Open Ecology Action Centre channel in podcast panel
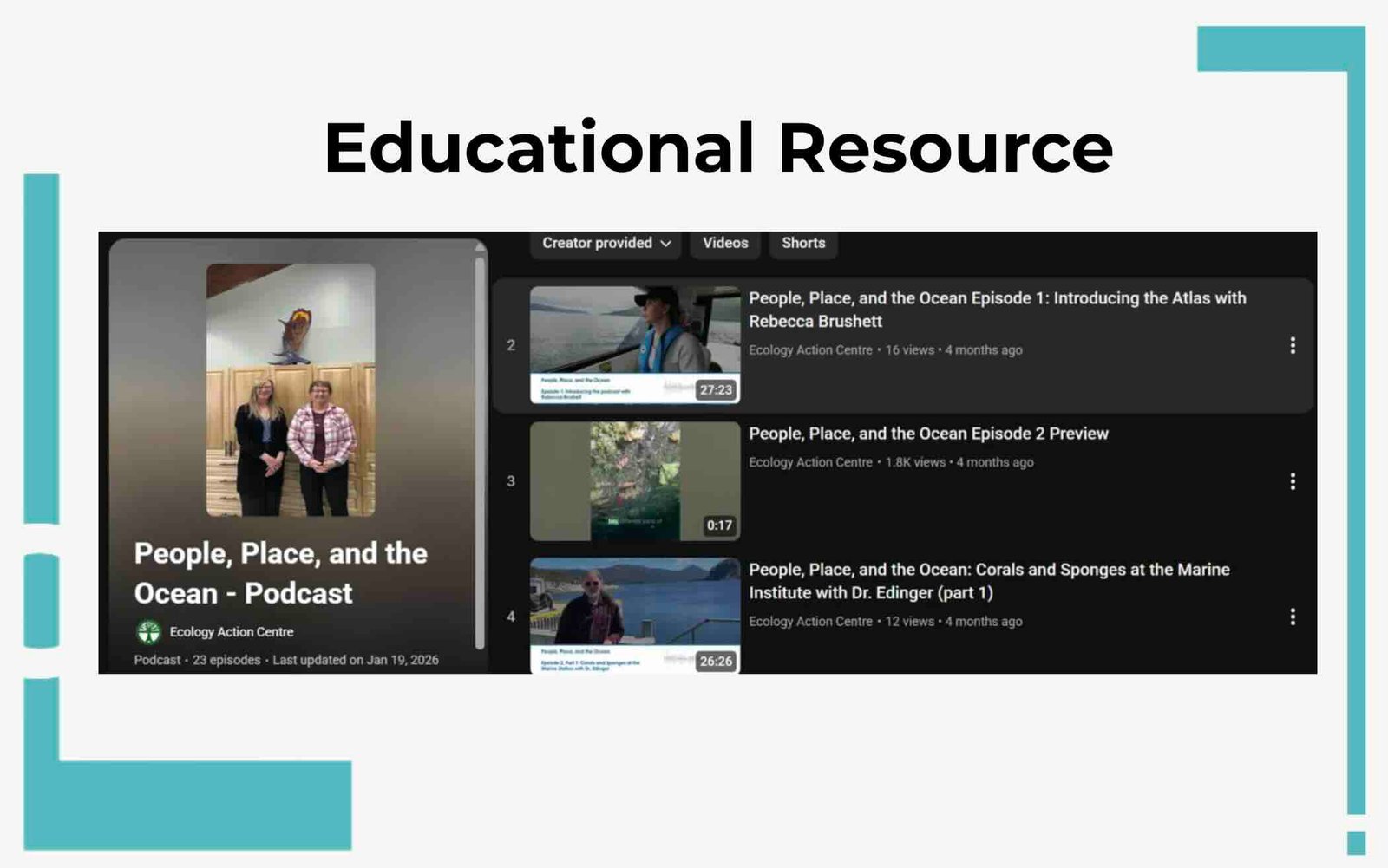 [232, 632]
